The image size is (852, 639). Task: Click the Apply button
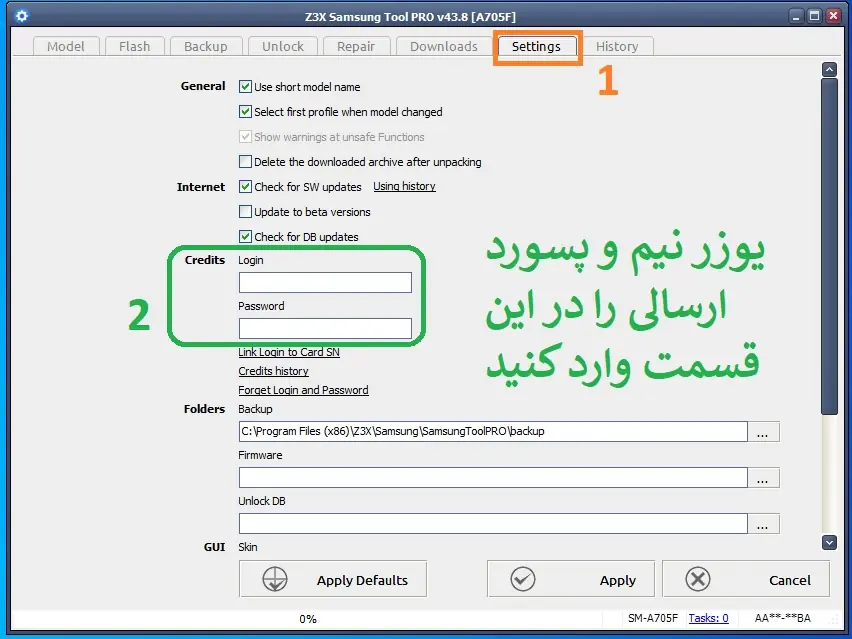[571, 579]
